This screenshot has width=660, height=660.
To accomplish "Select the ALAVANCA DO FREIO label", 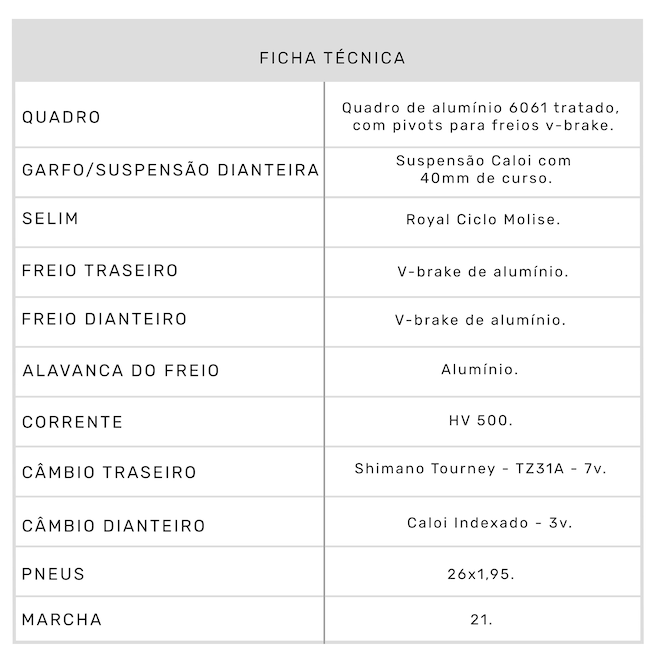I will click(121, 371).
